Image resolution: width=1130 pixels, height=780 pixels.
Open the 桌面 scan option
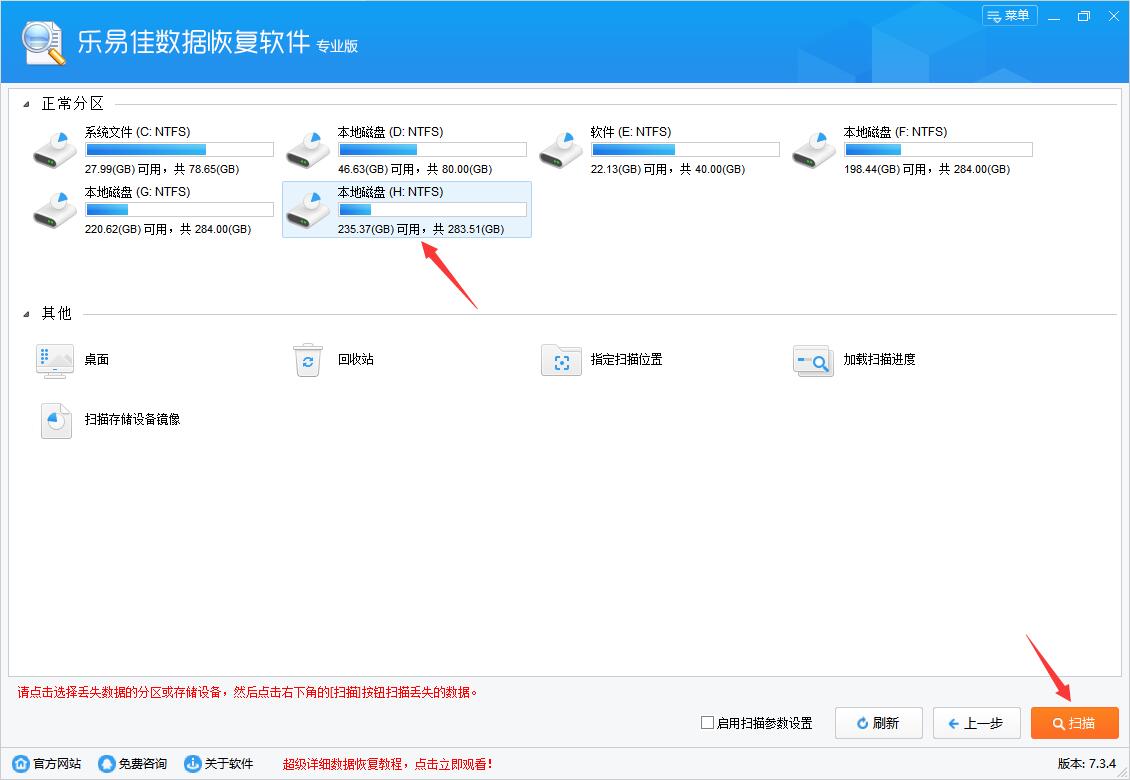55,360
